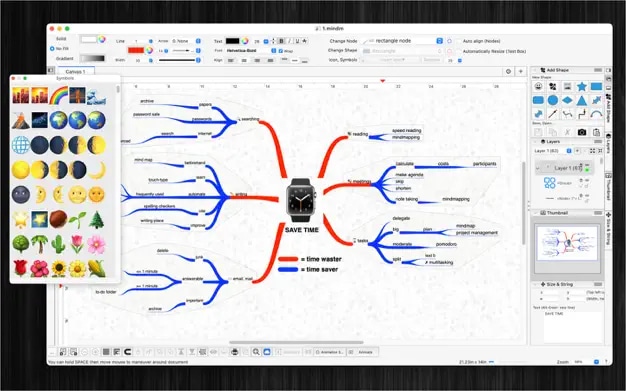Select the tulip symbol
626x391 pixels.
[x=77, y=244]
